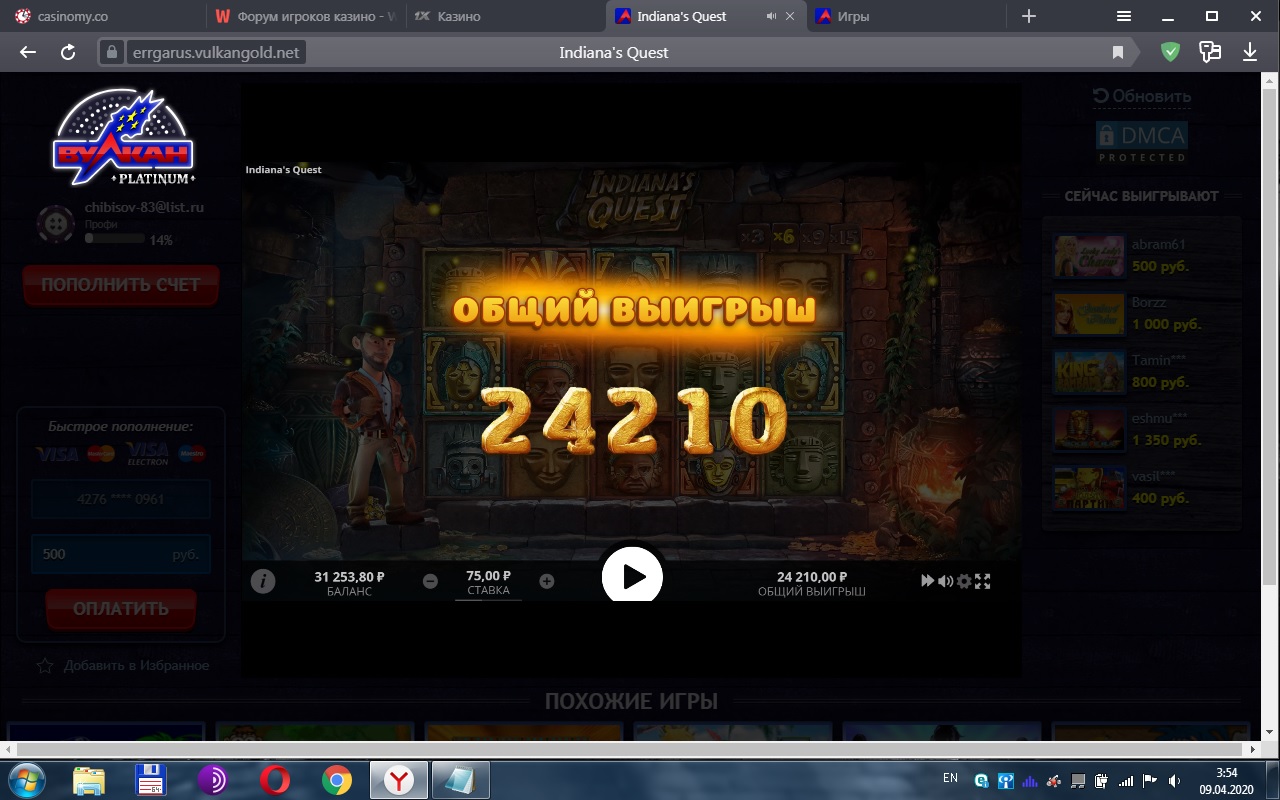1280x800 pixels.
Task: Click the deposit amount field showing 500
Action: point(121,554)
